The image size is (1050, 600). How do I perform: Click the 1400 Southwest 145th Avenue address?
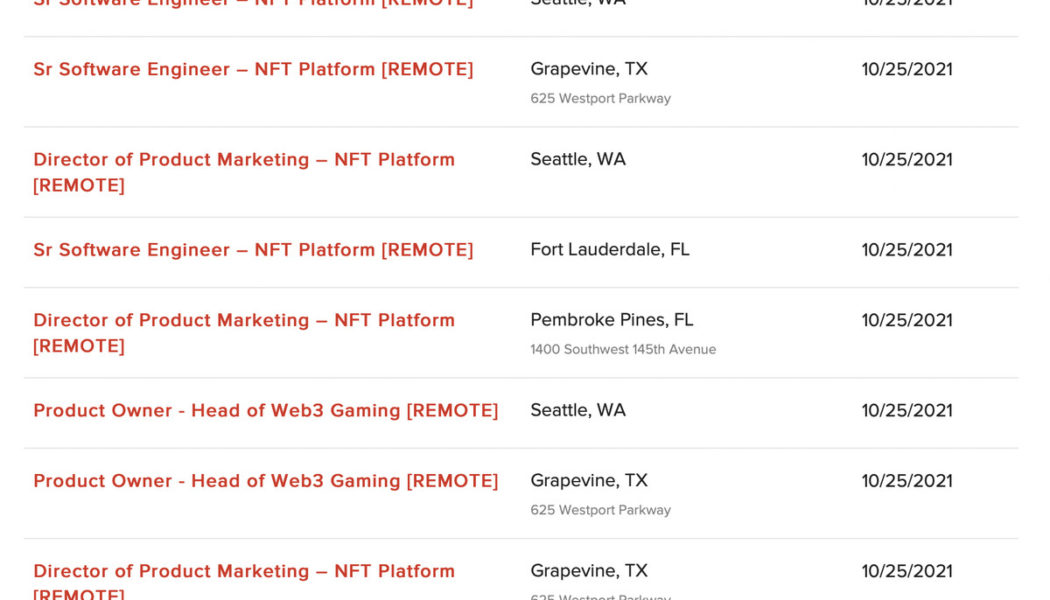(x=622, y=349)
